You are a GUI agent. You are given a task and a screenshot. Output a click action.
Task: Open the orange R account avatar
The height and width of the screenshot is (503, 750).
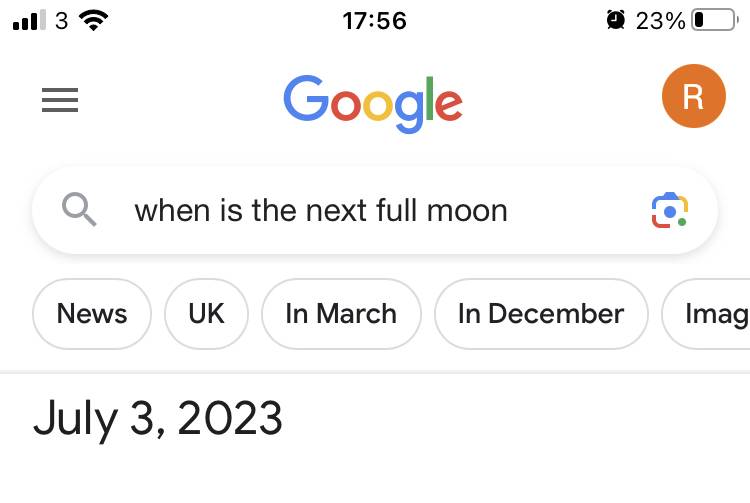[x=694, y=96]
